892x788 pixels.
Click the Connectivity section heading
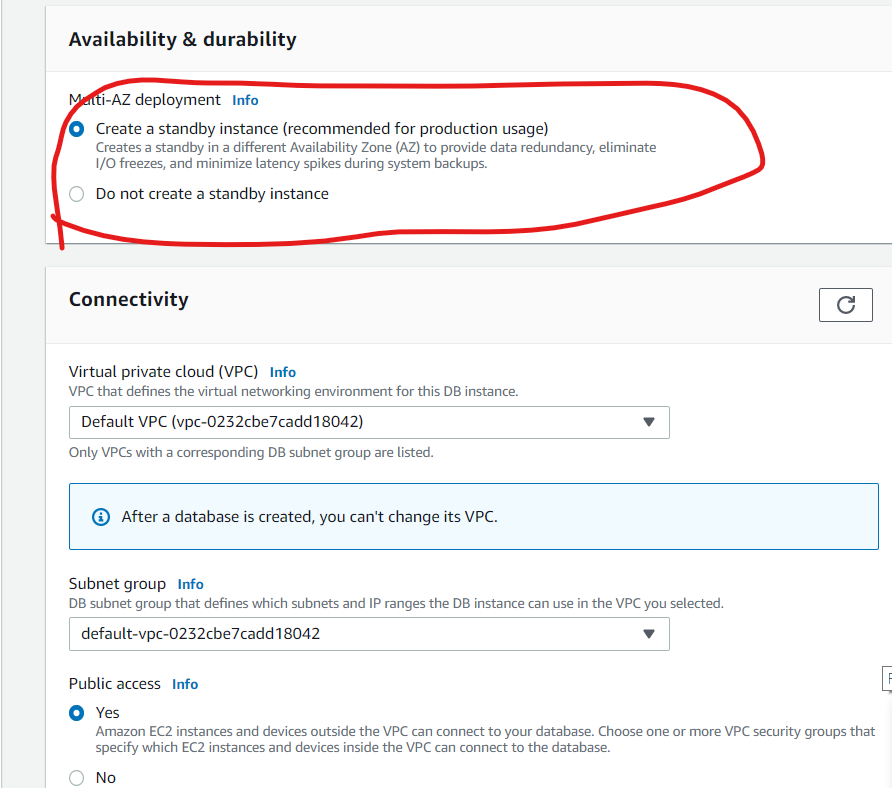(x=129, y=299)
